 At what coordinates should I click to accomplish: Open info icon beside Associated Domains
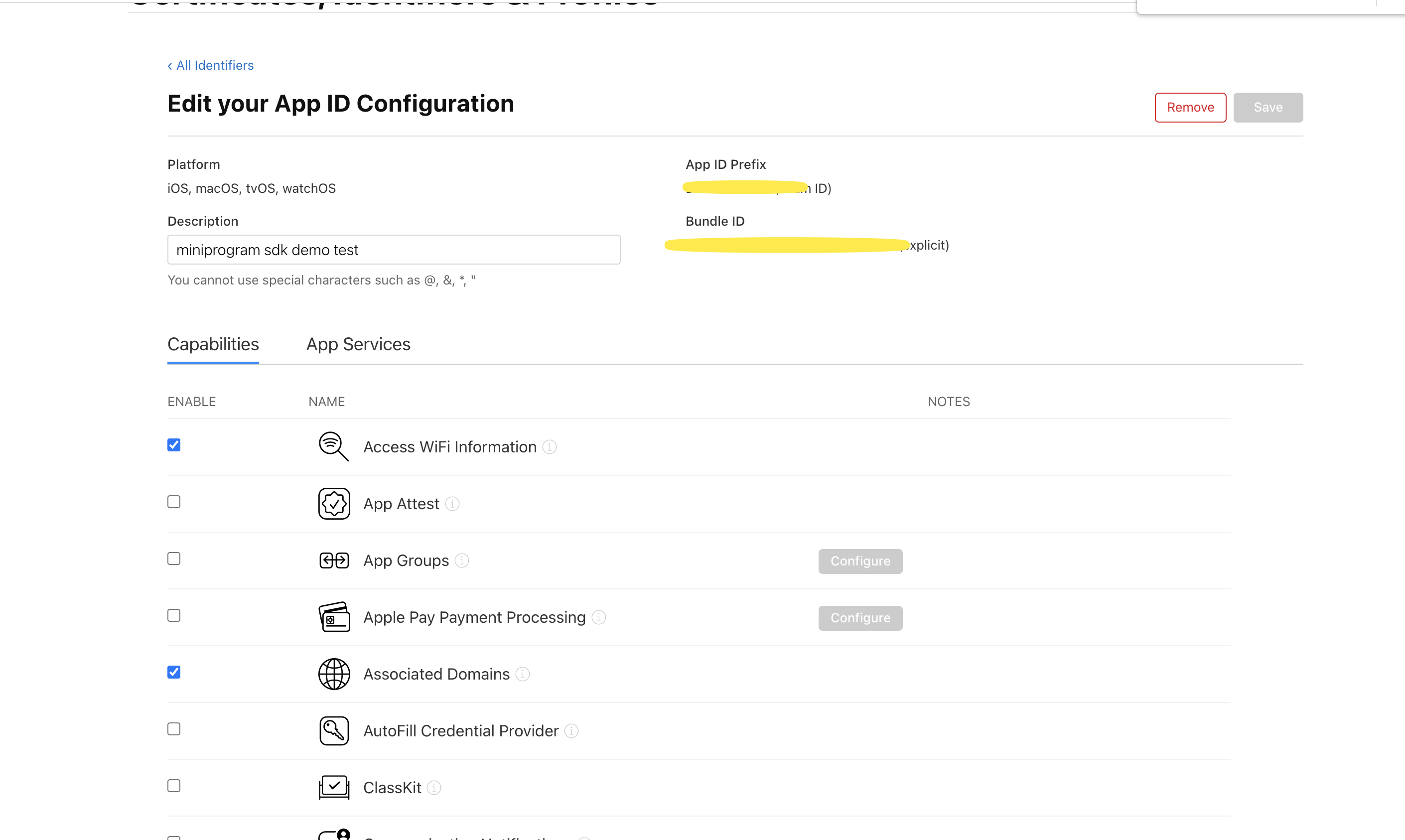click(x=523, y=674)
